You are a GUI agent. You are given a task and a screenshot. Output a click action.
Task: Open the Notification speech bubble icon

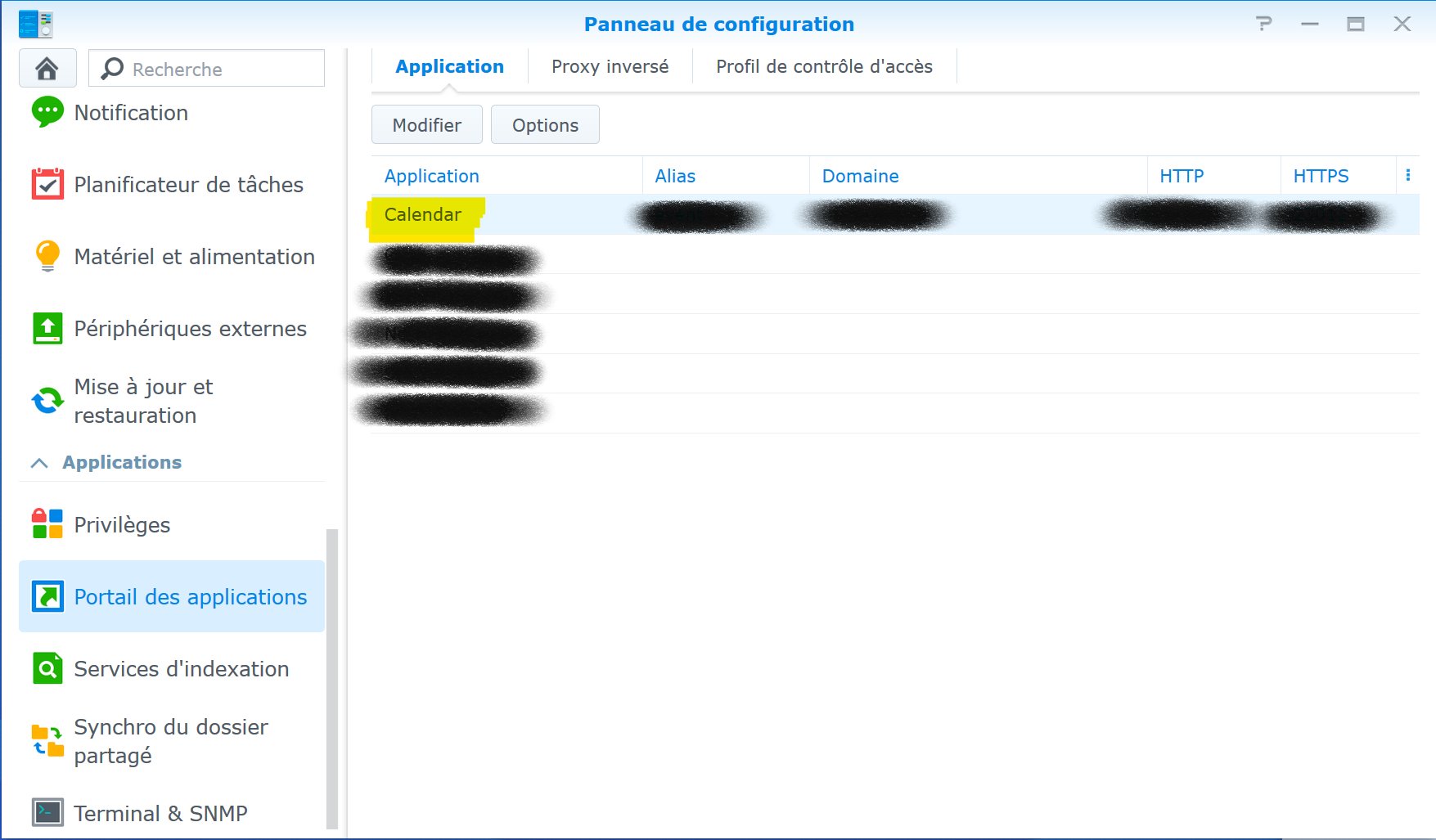point(47,112)
